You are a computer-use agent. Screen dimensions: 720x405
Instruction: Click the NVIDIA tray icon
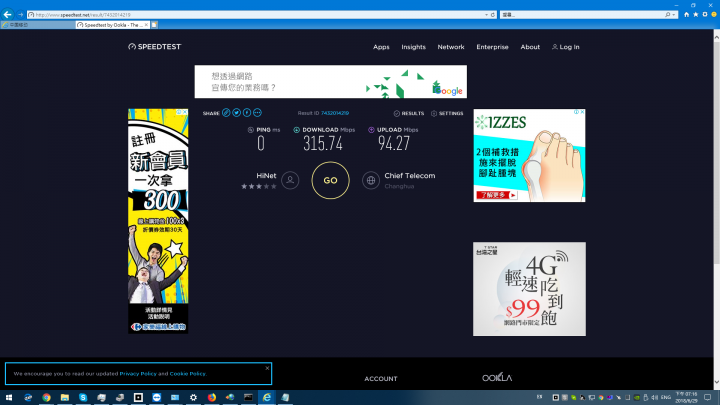click(637, 397)
